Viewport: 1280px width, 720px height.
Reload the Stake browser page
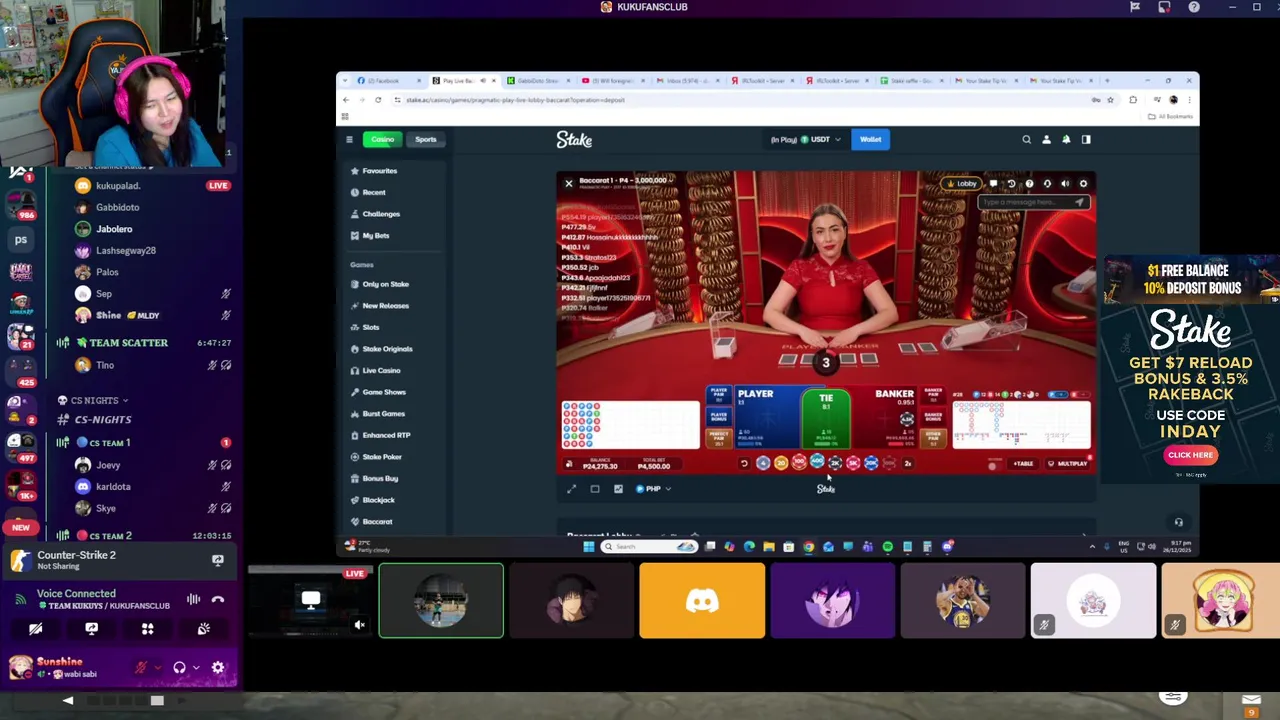[378, 100]
